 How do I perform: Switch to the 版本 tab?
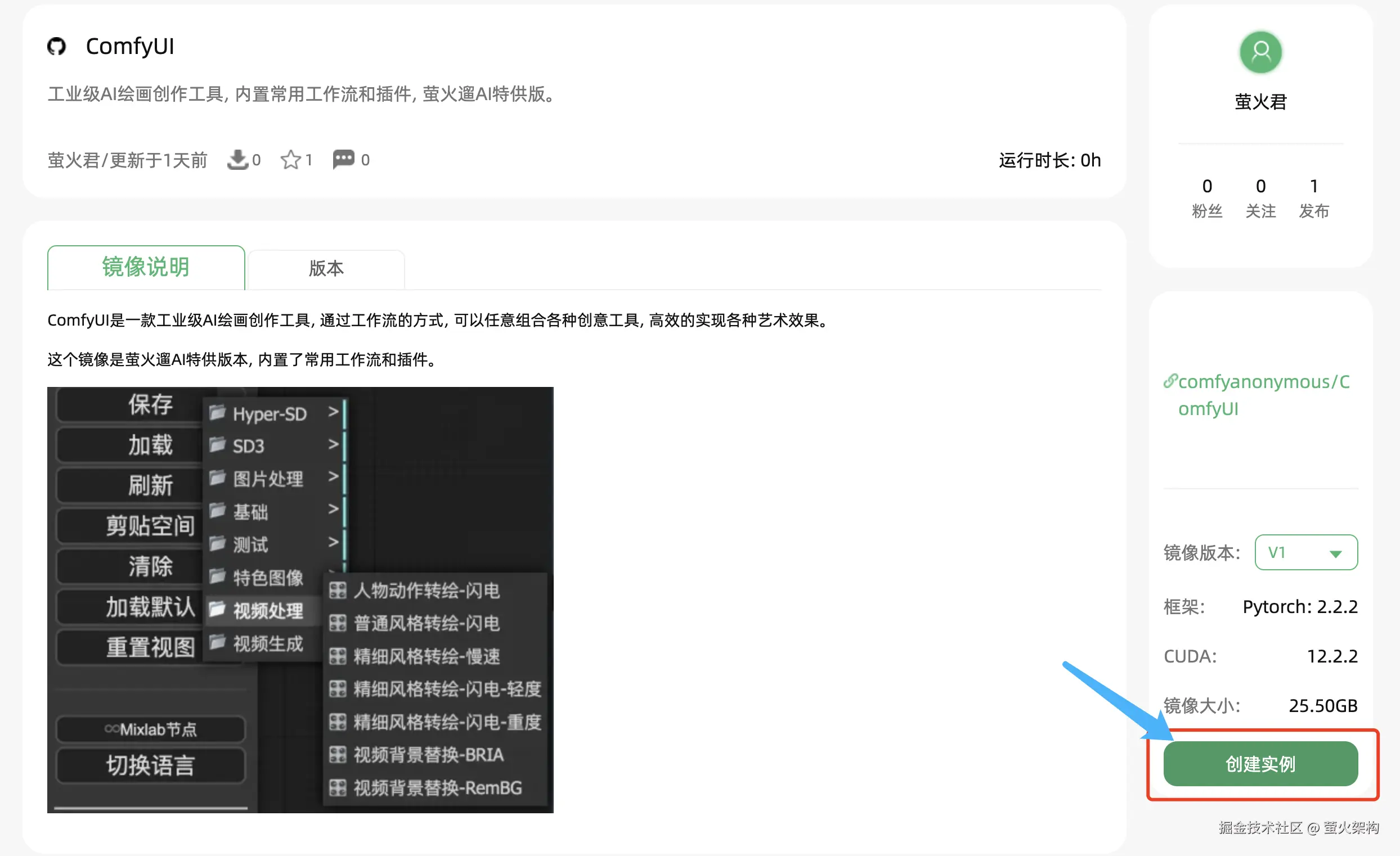[x=326, y=268]
